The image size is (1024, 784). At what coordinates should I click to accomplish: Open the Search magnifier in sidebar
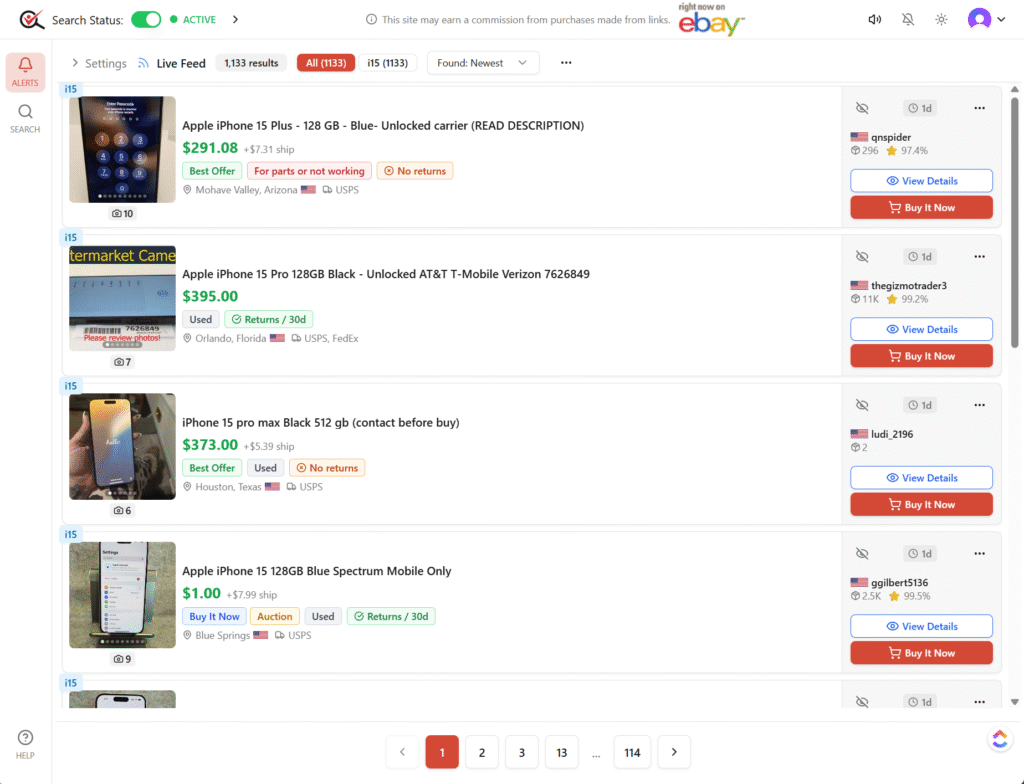point(25,112)
